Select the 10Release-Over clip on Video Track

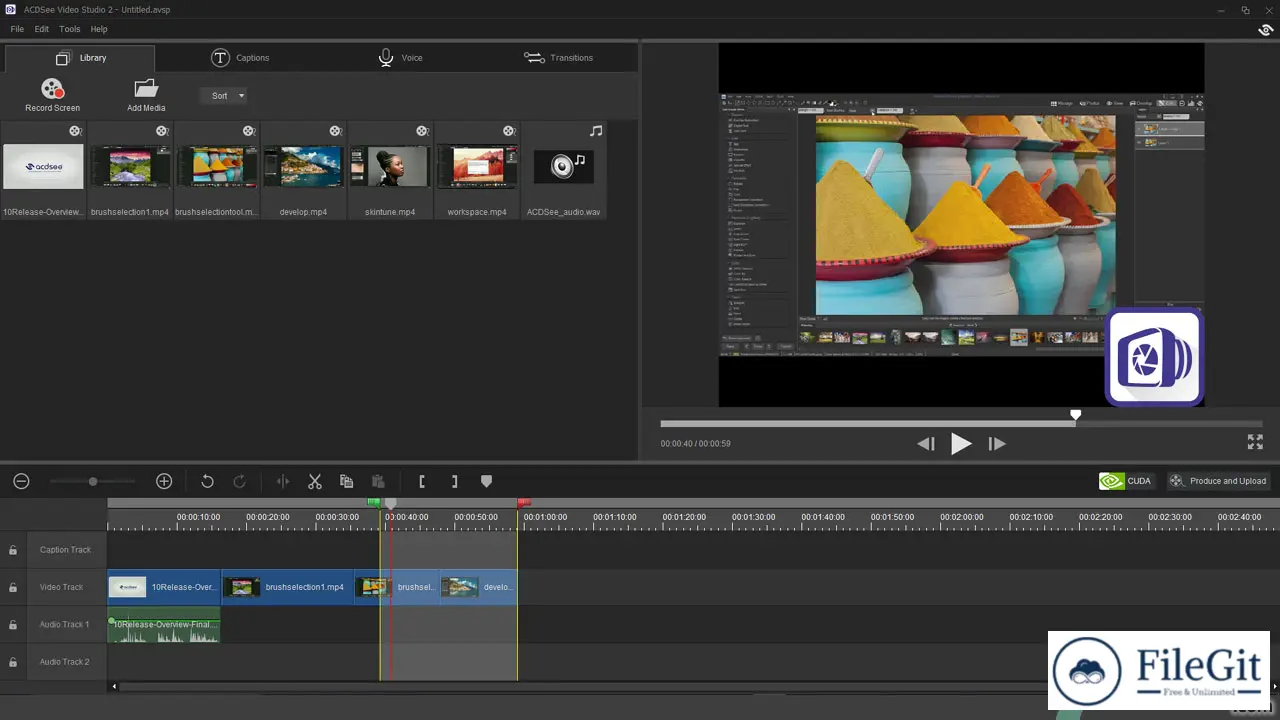click(x=164, y=587)
